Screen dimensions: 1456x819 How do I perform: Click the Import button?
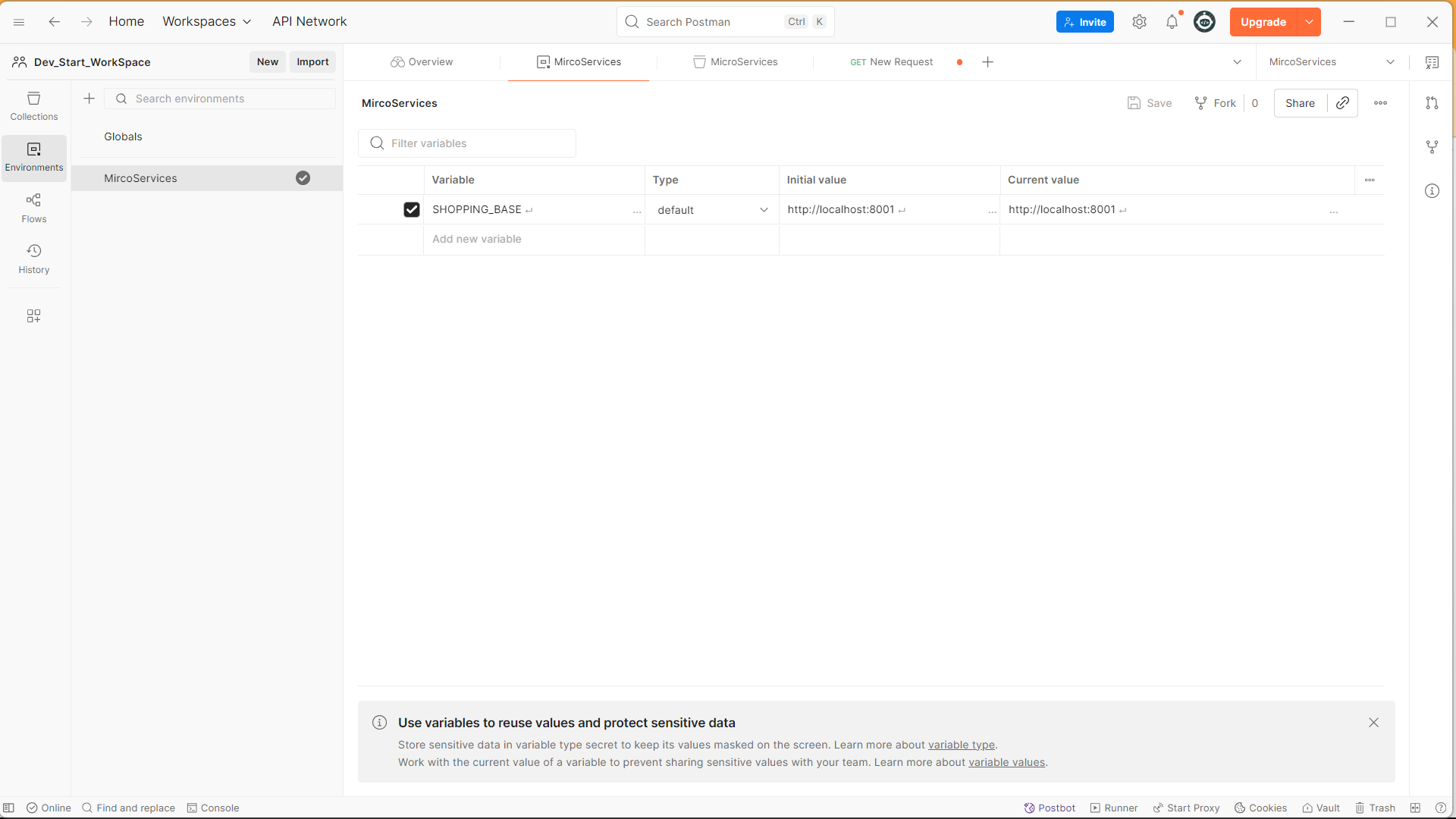coord(312,62)
